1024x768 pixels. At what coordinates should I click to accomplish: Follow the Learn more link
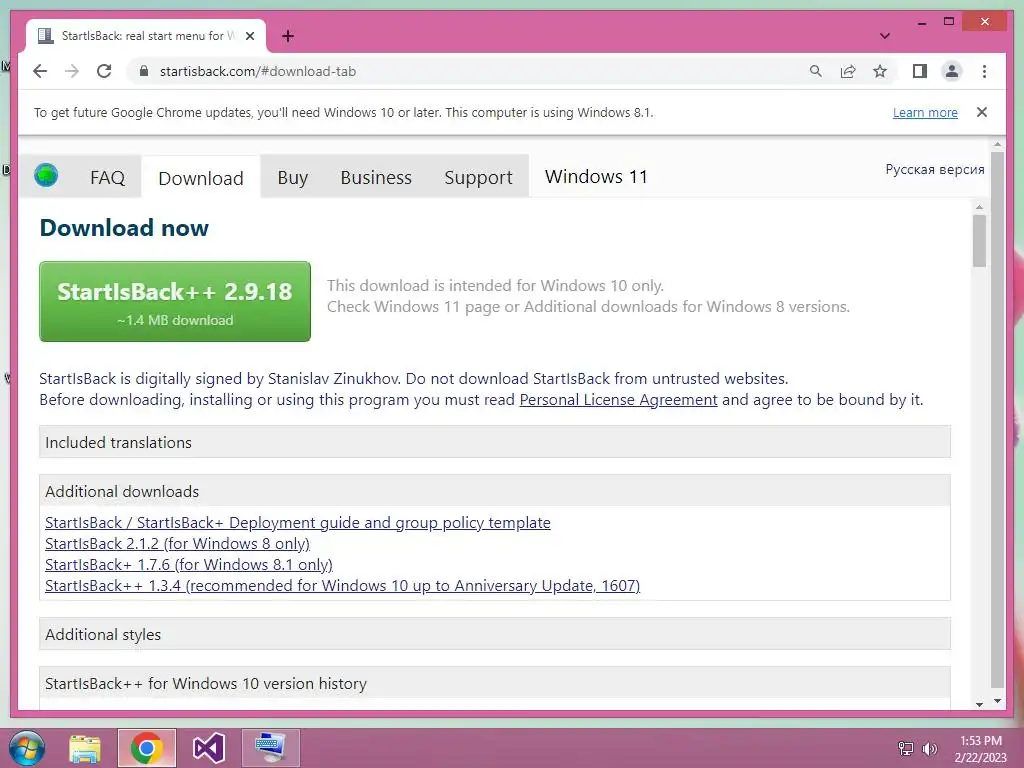pos(925,112)
